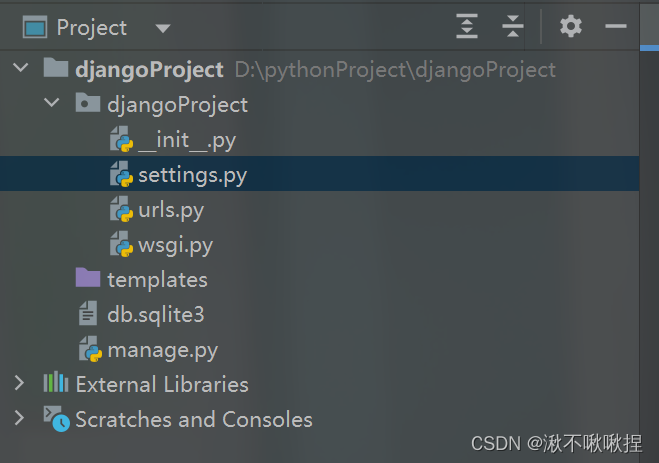Click the Project panel title label

click(92, 28)
